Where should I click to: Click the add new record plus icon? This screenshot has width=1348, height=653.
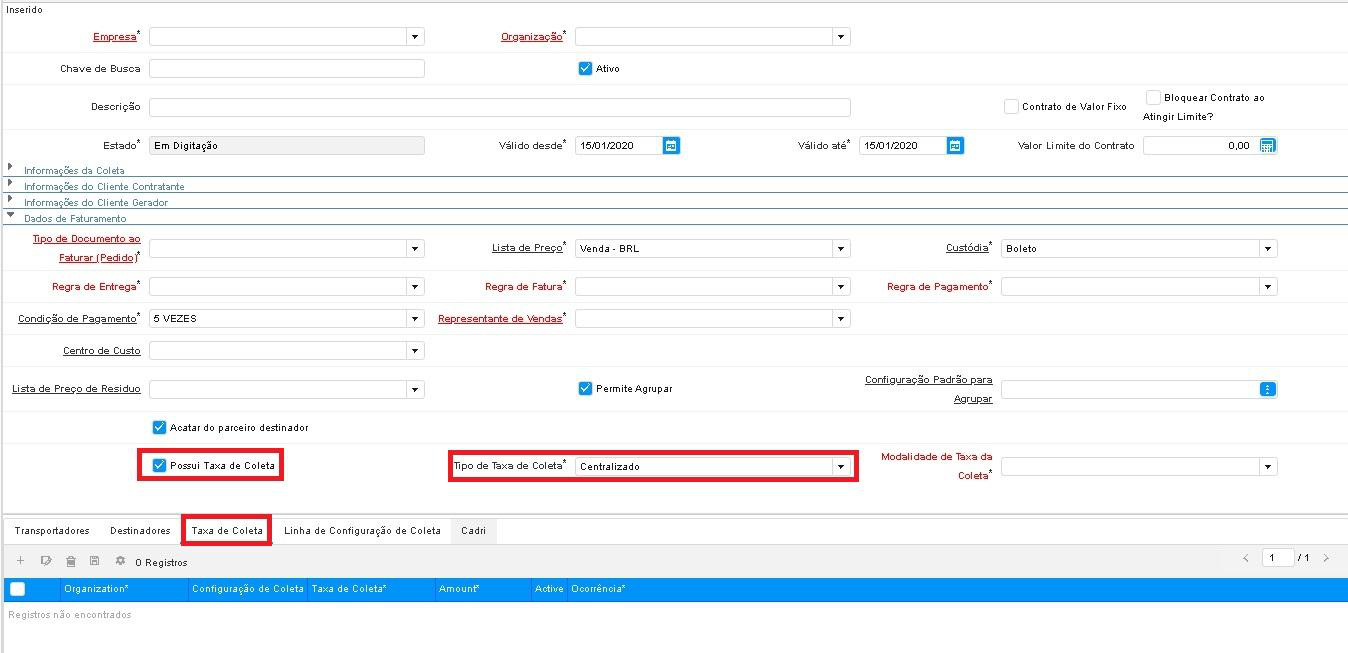click(x=21, y=561)
